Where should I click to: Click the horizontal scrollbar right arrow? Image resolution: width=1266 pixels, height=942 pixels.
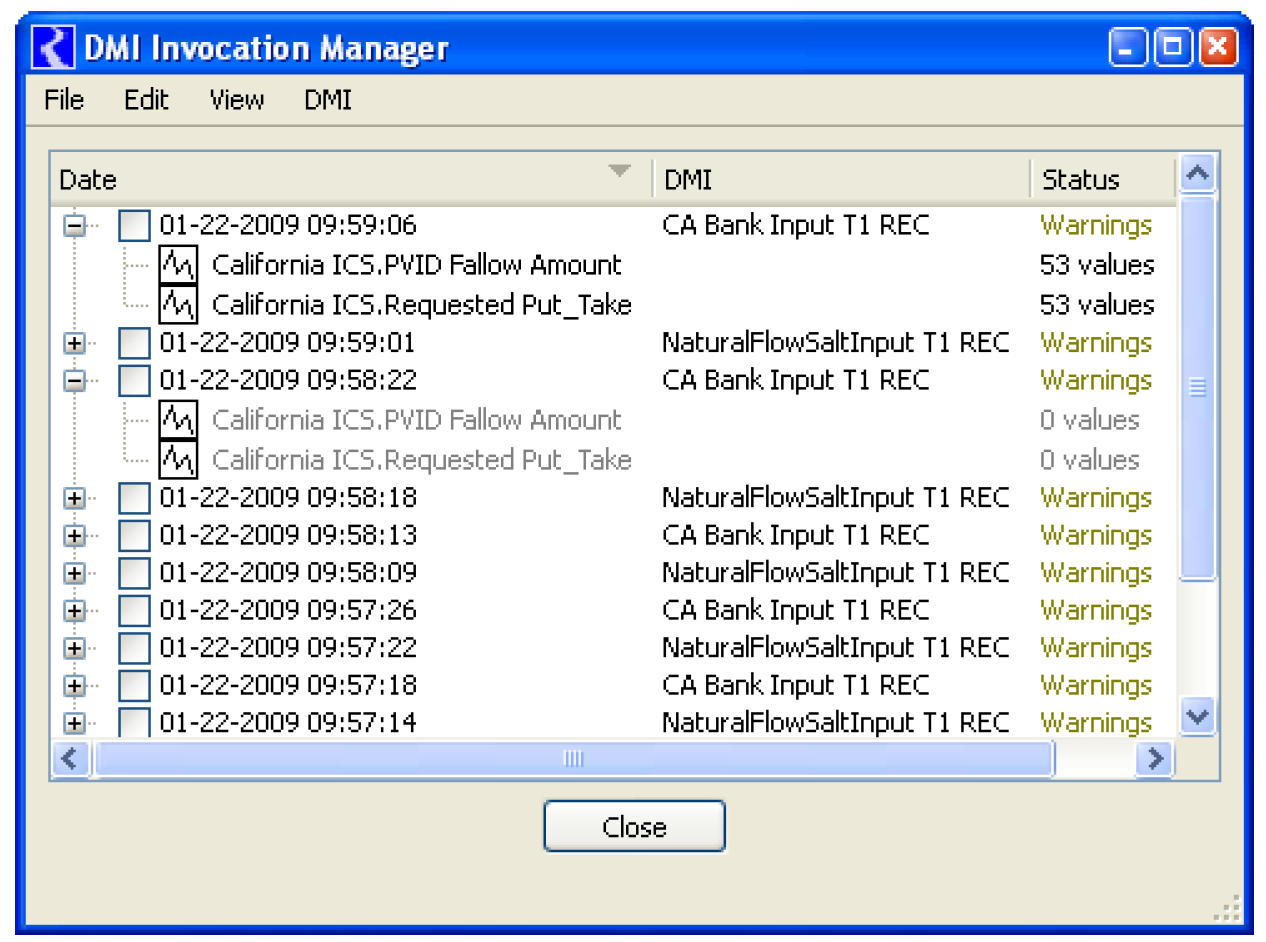coord(1155,759)
